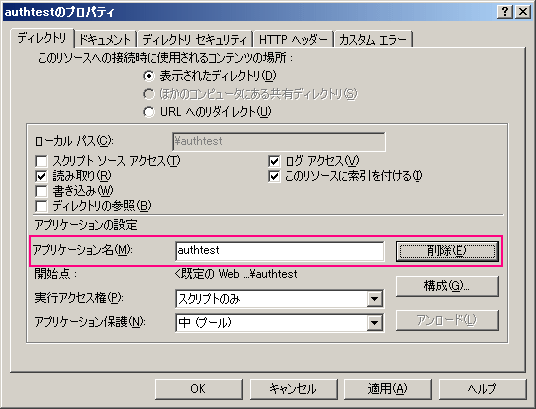The image size is (536, 409).
Task: Expand the アプリケーション保護 dropdown arrow
Action: (x=375, y=322)
